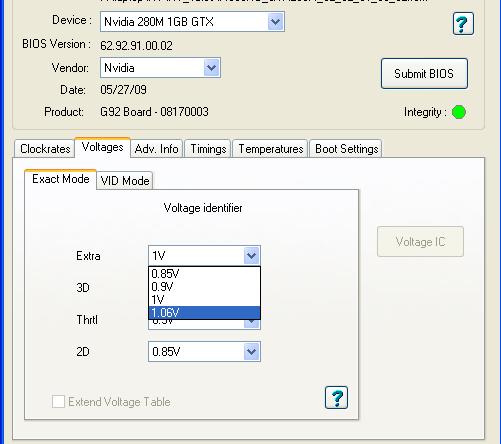Choose 0.85V in Extra list
Image resolution: width=501 pixels, height=444 pixels.
tap(204, 274)
